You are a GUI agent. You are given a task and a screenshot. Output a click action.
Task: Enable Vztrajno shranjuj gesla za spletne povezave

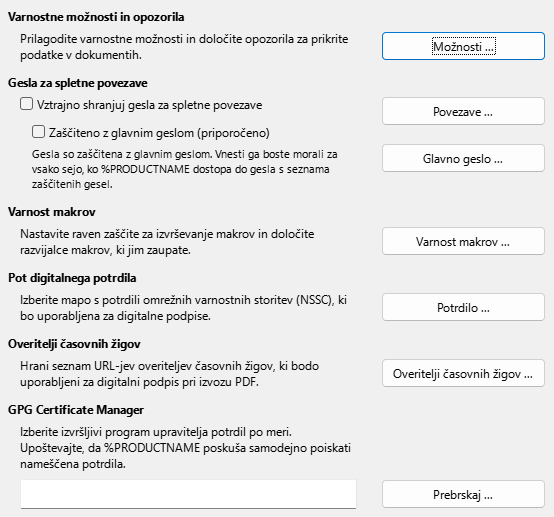[x=26, y=104]
